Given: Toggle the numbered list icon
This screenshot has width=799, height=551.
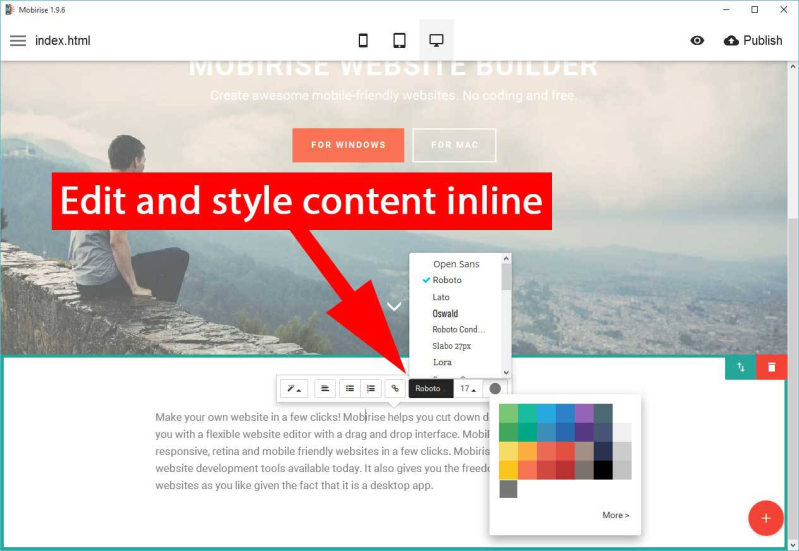Looking at the screenshot, I should (x=370, y=389).
